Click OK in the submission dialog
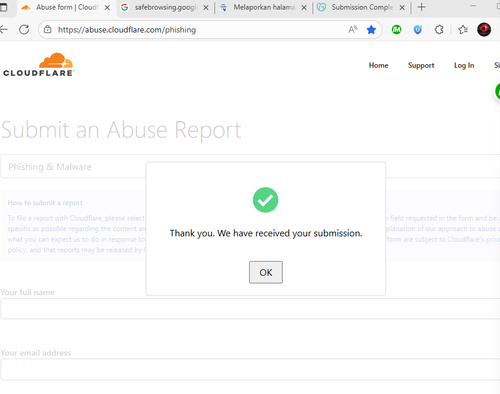 click(266, 272)
